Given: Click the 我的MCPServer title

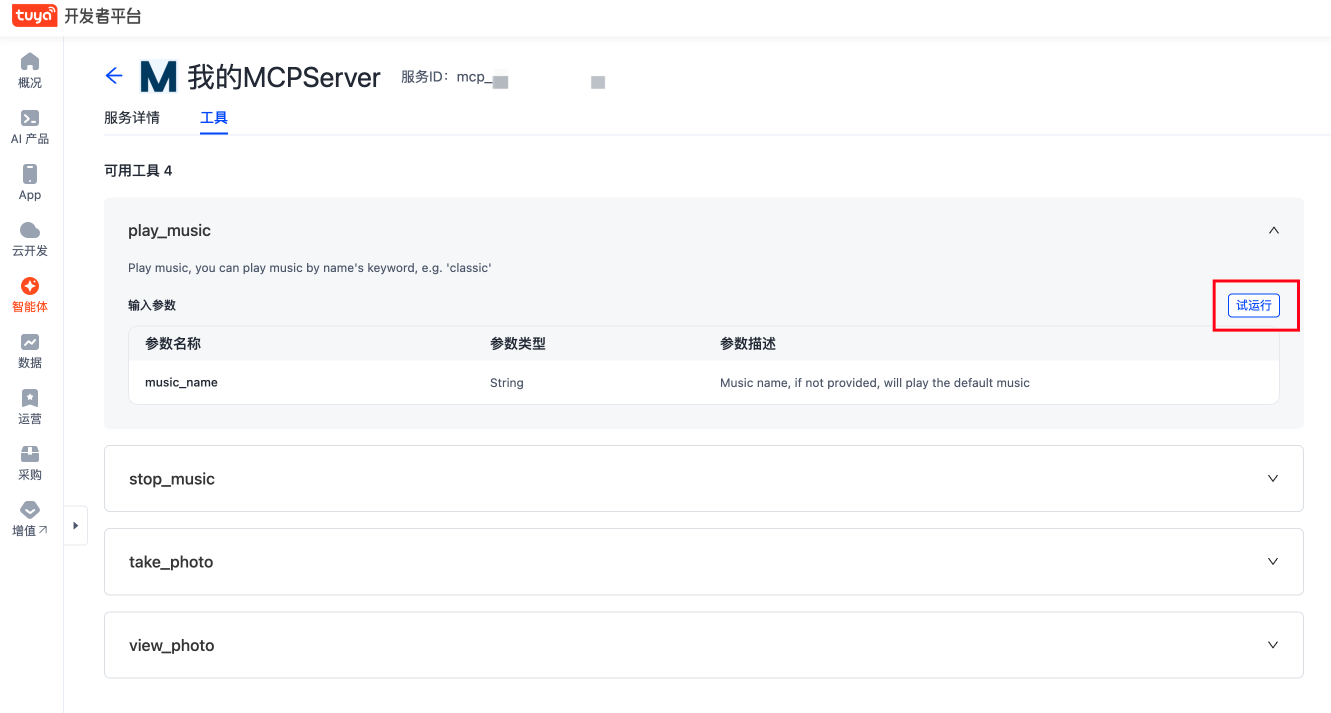Looking at the screenshot, I should click(284, 78).
